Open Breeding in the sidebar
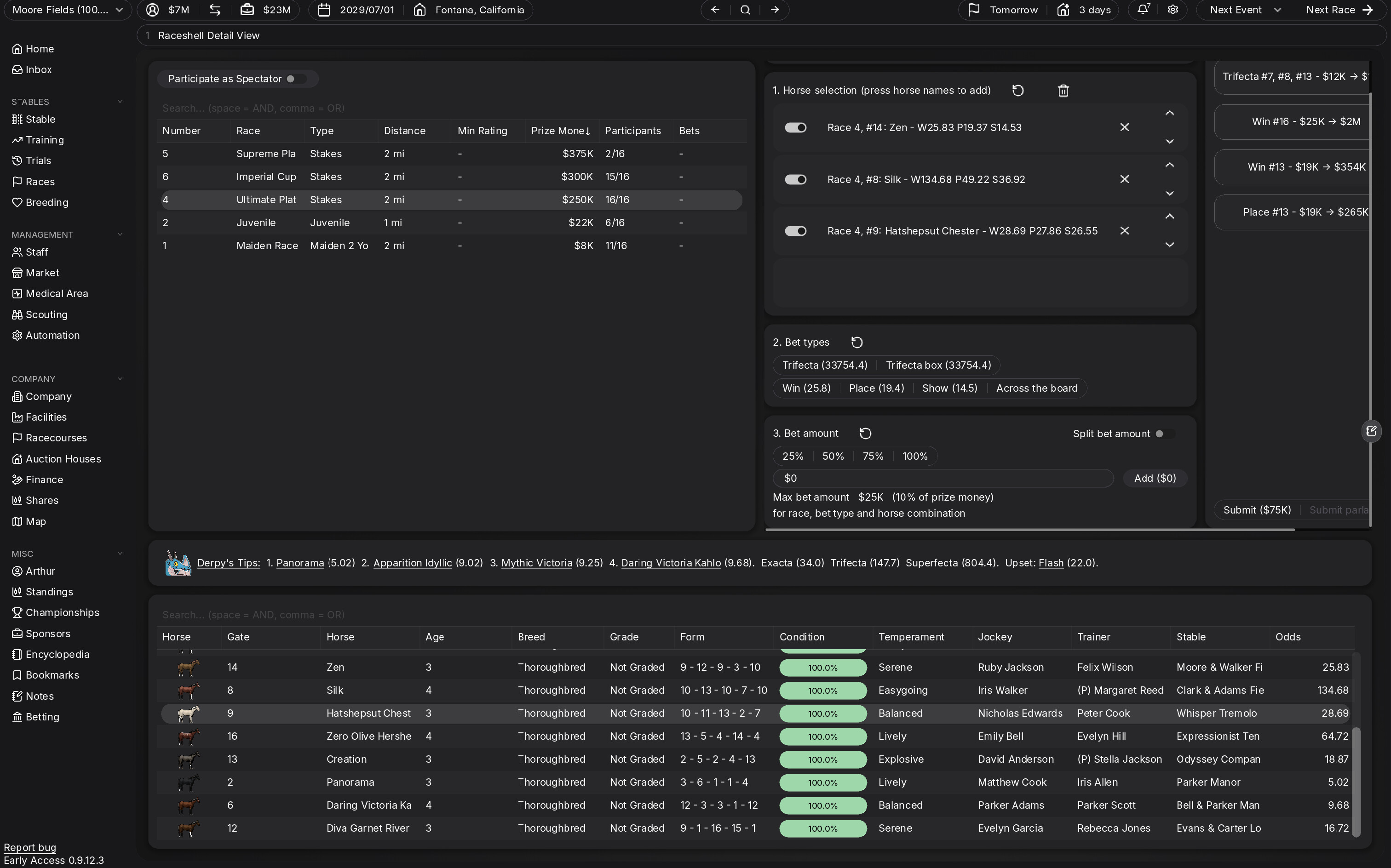 [x=40, y=203]
